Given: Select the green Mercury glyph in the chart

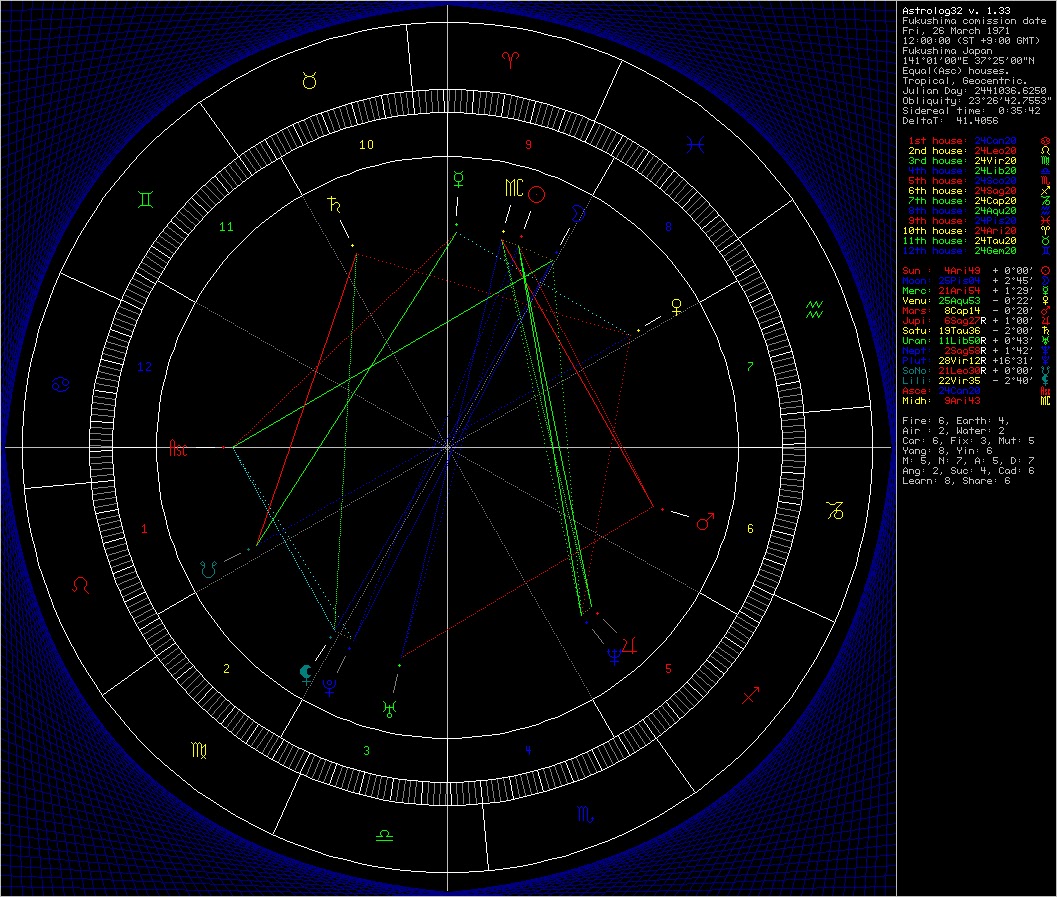Looking at the screenshot, I should coord(458,179).
